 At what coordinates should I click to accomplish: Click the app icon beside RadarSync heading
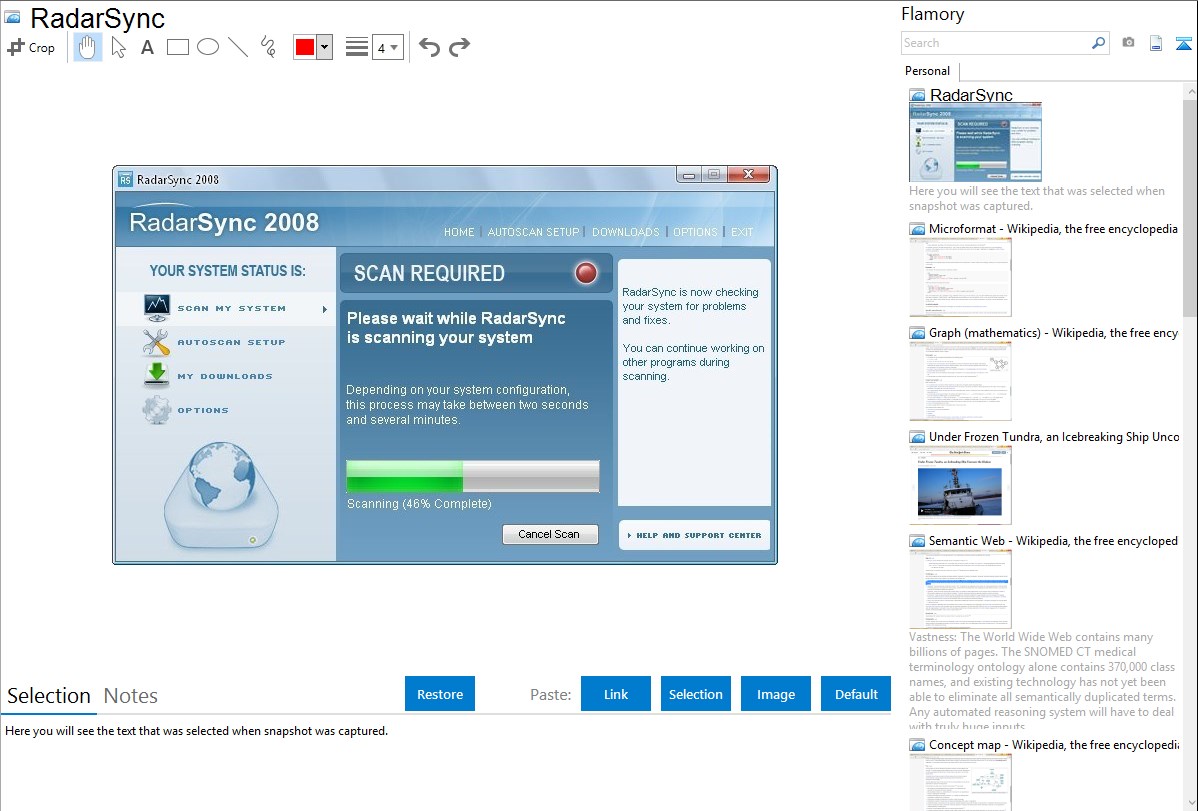click(13, 17)
